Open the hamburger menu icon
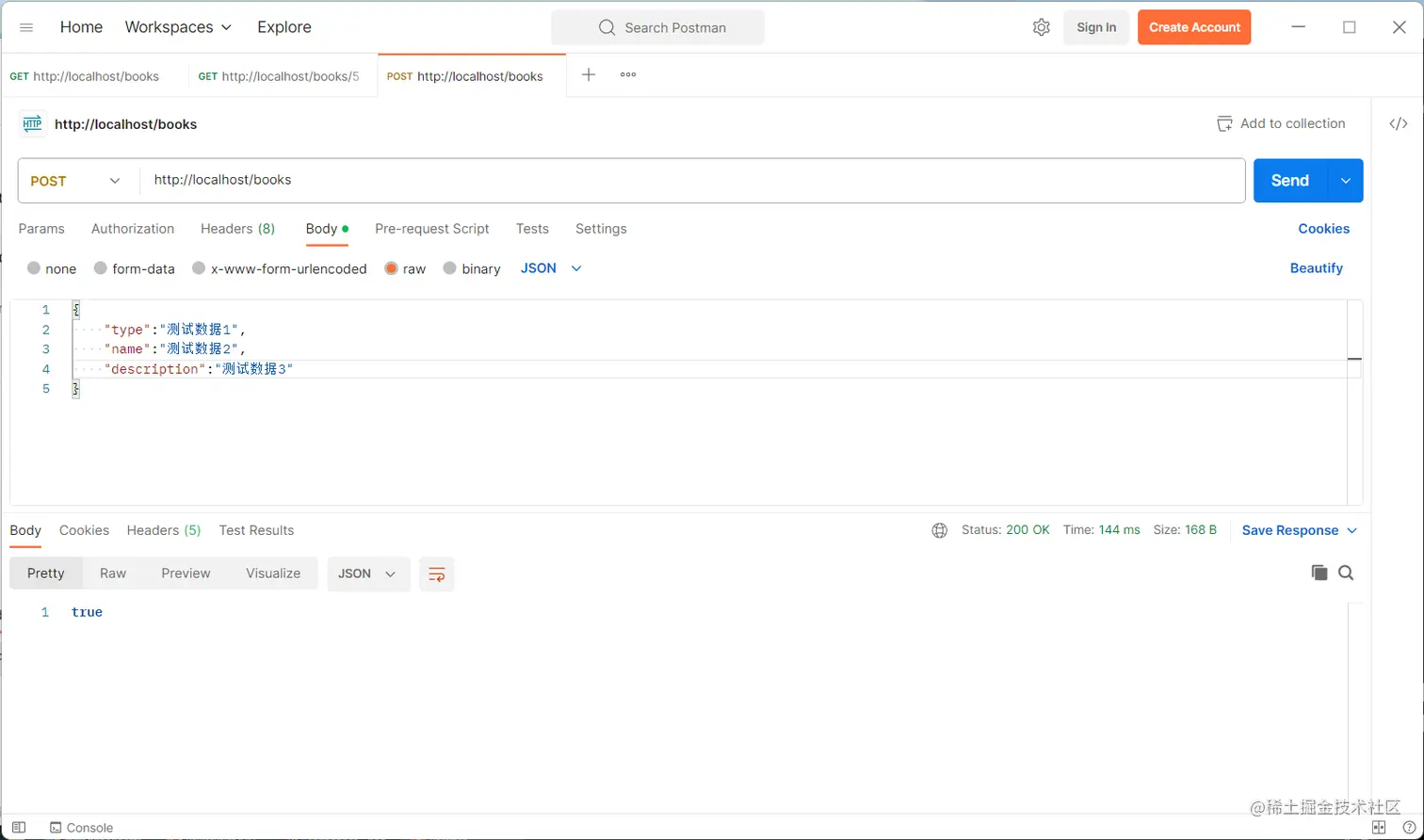1424x840 pixels. (26, 27)
